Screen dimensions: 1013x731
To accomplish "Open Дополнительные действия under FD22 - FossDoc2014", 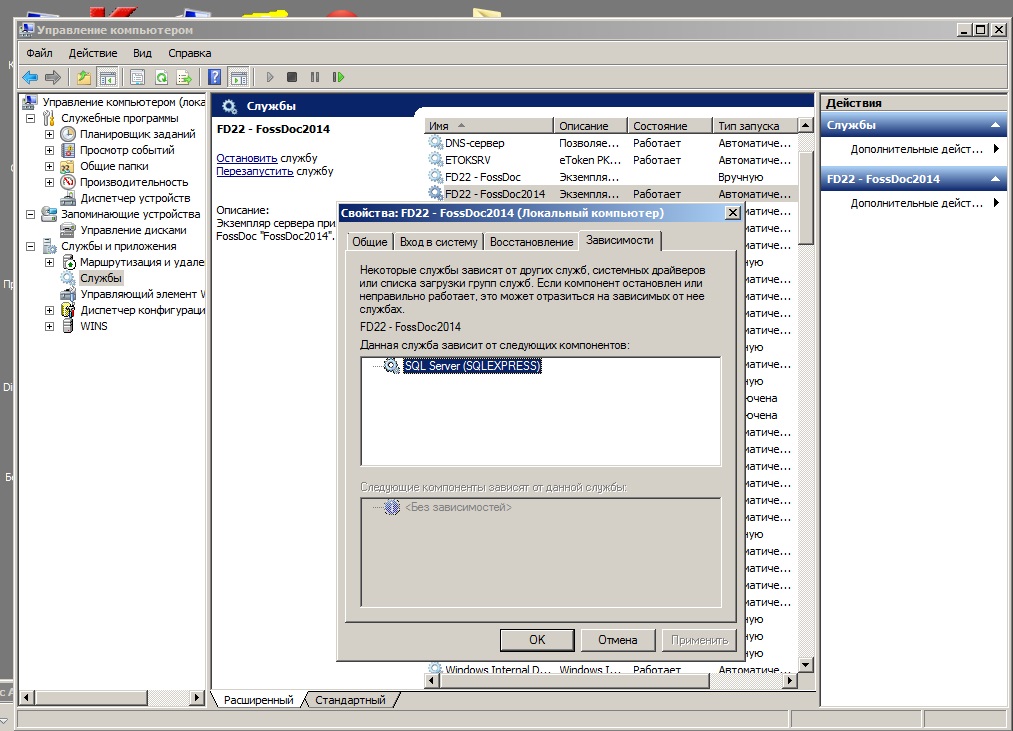I will pos(917,203).
